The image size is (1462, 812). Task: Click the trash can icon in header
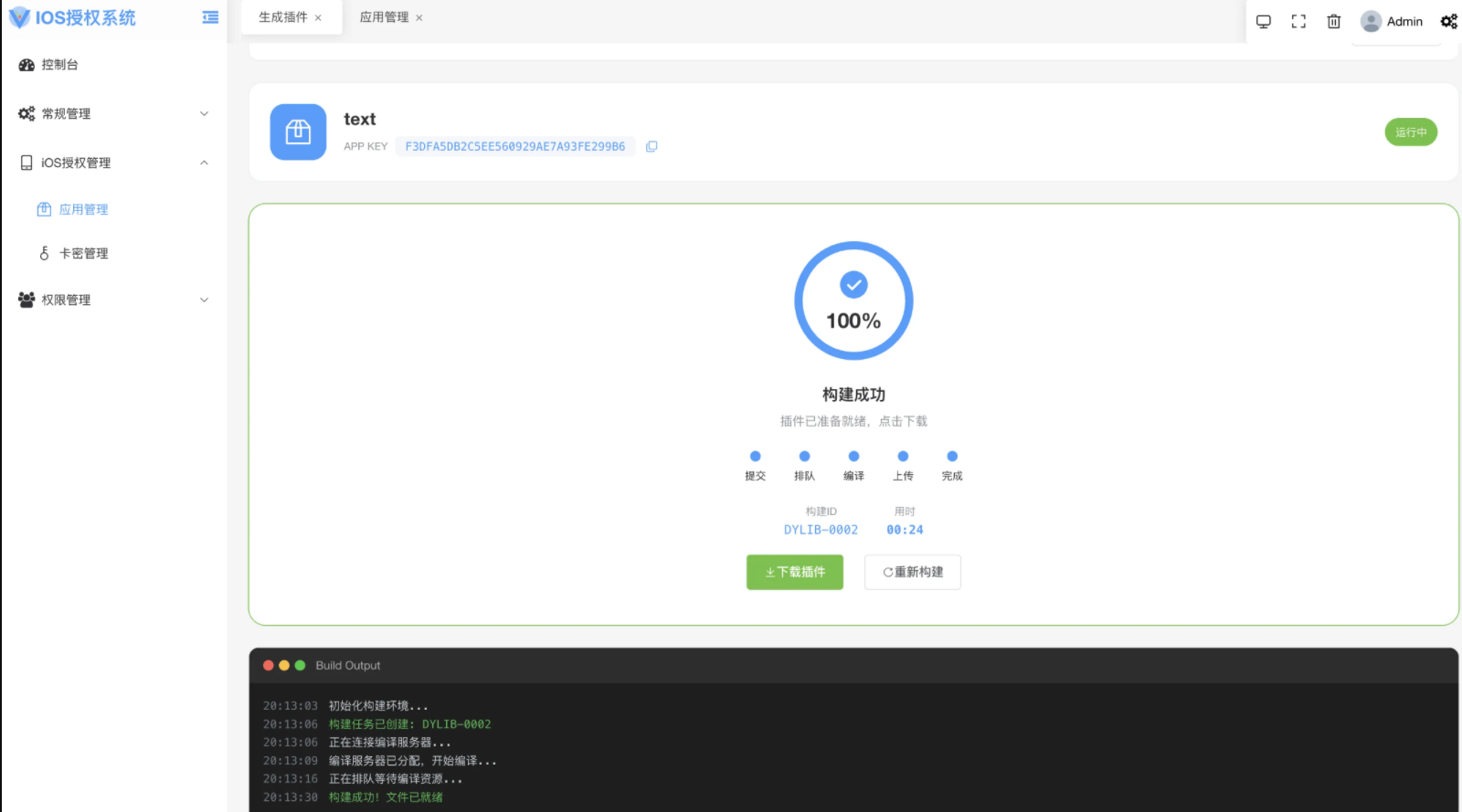click(x=1334, y=22)
